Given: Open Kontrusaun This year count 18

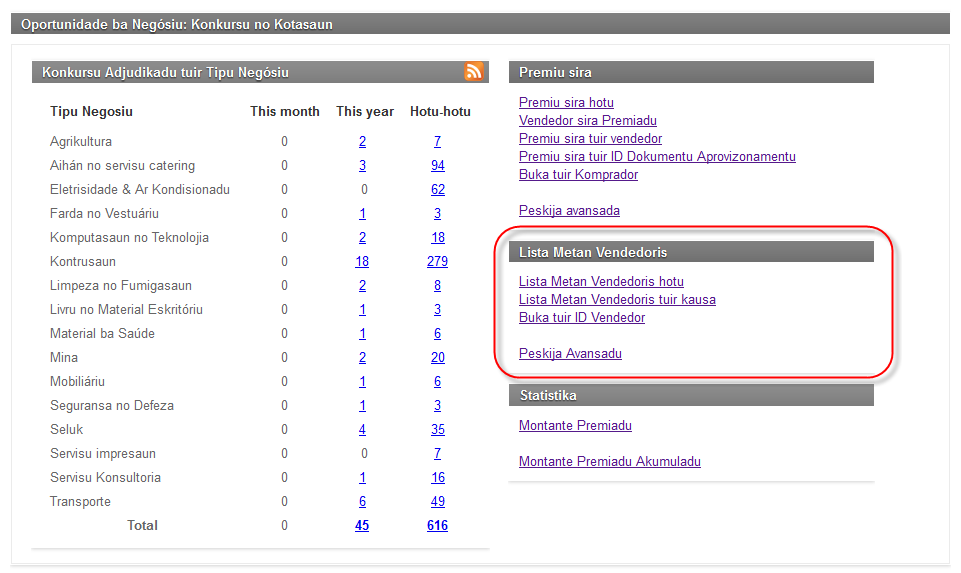Looking at the screenshot, I should 362,262.
